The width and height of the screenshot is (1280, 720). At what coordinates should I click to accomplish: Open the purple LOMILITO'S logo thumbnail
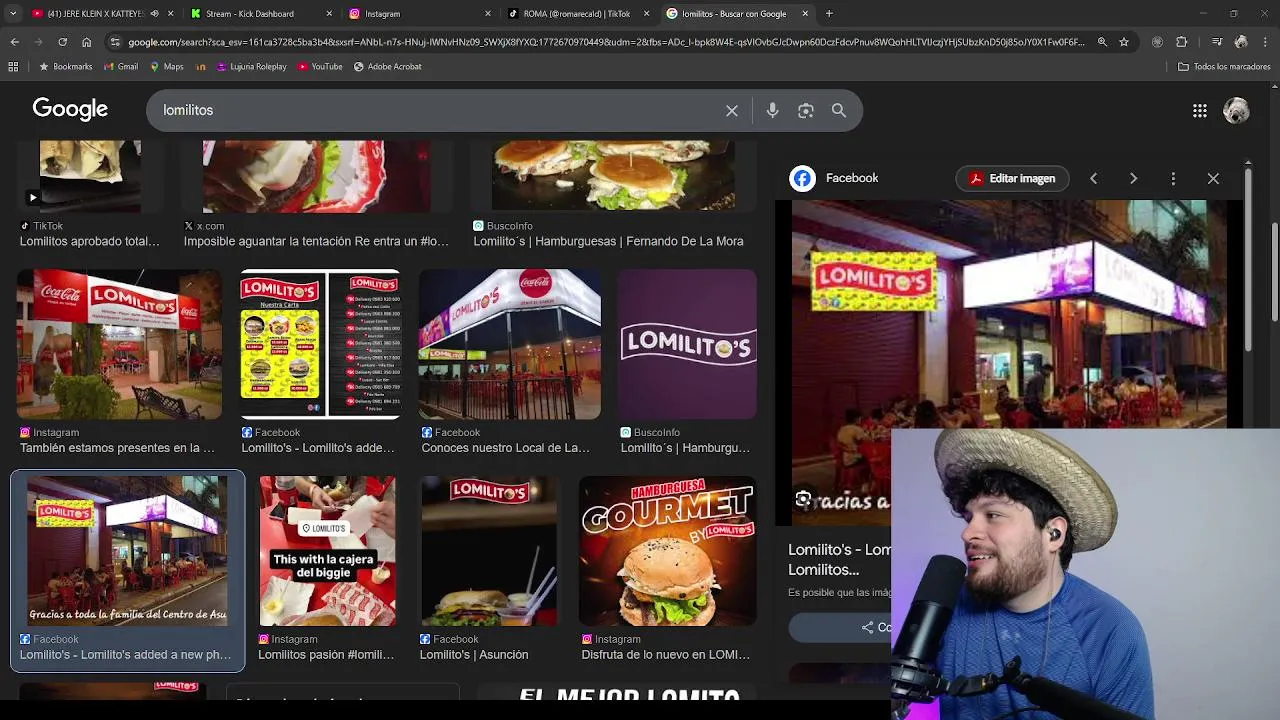(x=687, y=344)
